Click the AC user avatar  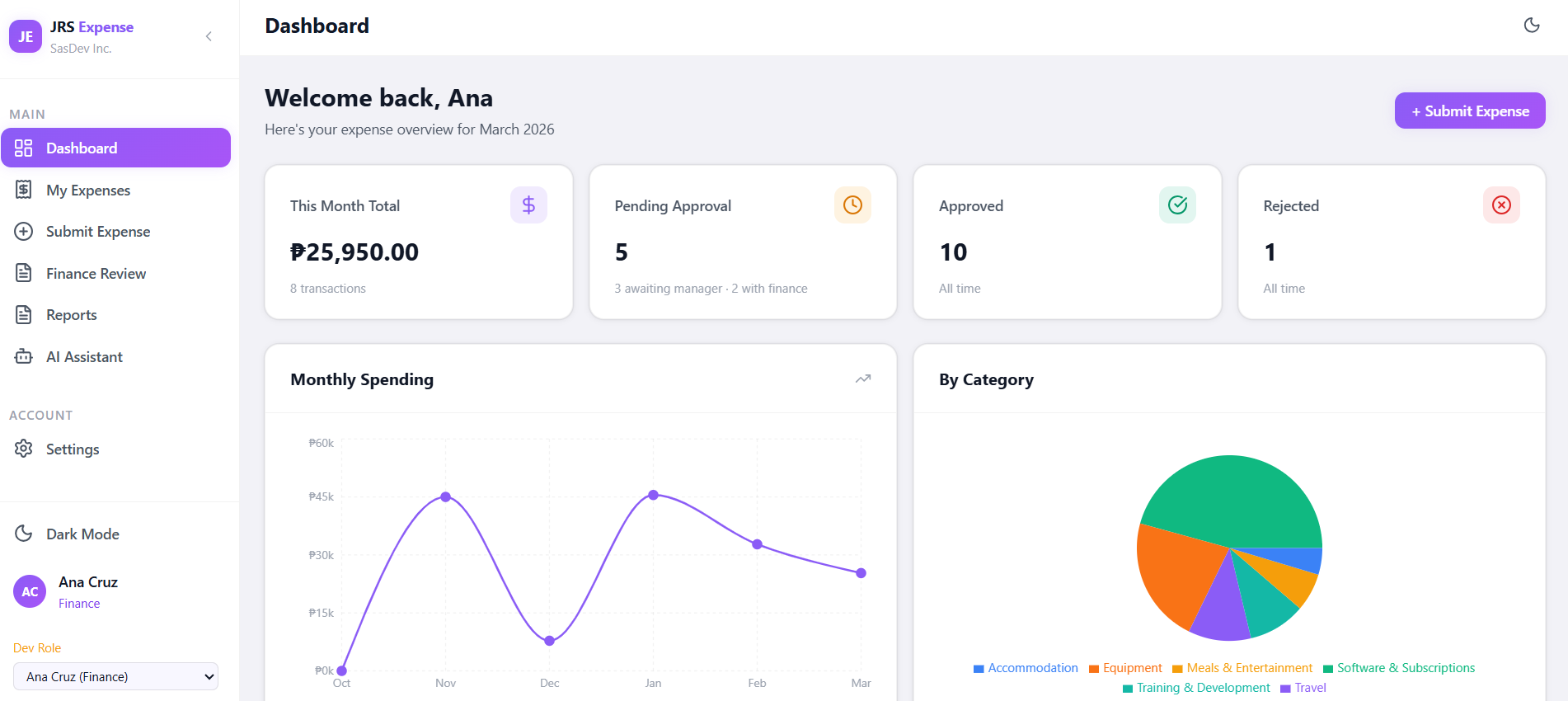pyautogui.click(x=30, y=591)
